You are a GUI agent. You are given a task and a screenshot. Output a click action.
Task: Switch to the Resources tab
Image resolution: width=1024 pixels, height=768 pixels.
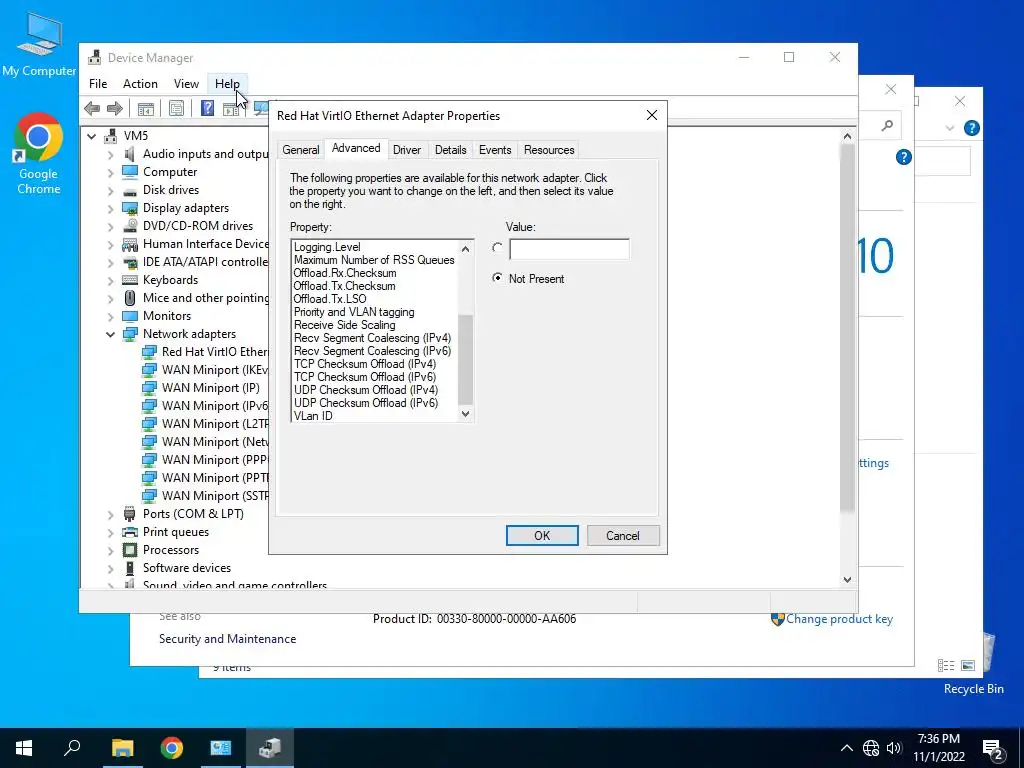coord(549,150)
